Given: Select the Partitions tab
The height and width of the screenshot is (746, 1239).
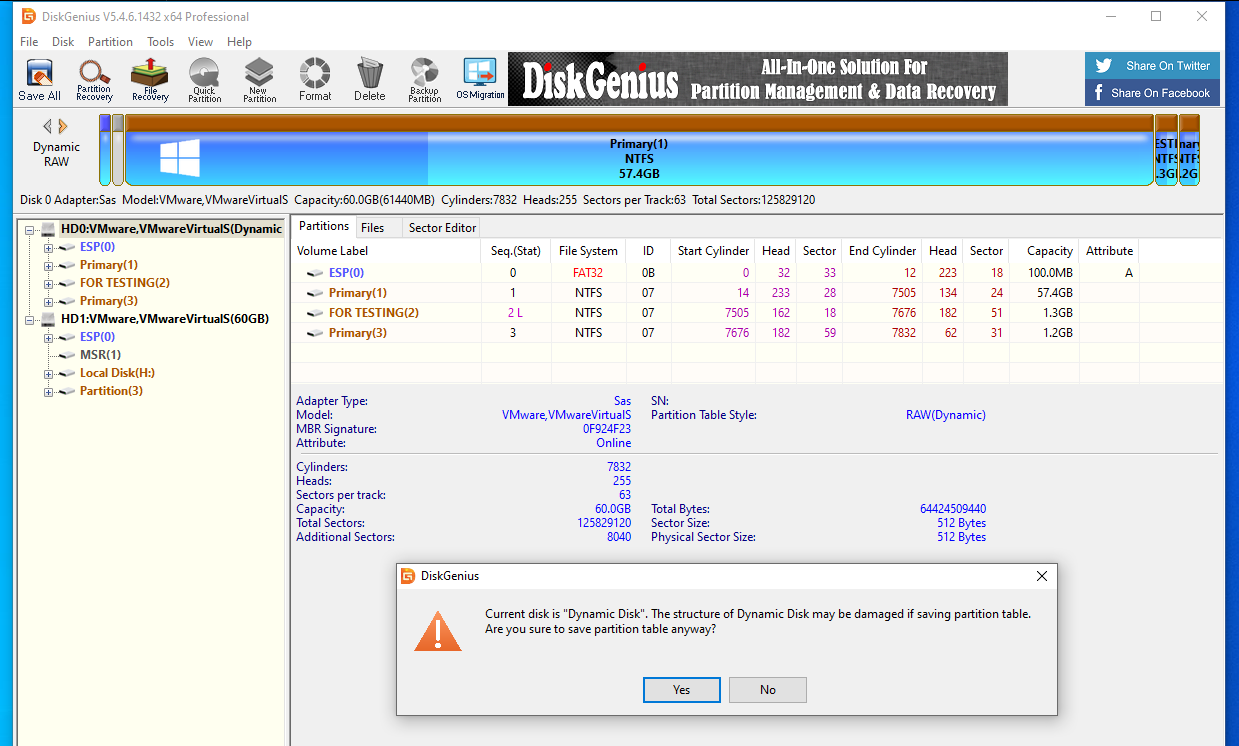Looking at the screenshot, I should click(x=324, y=227).
